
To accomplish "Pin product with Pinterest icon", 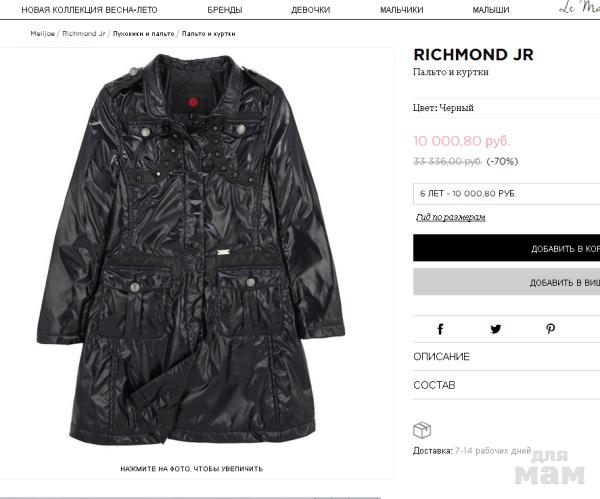I will (x=550, y=329).
